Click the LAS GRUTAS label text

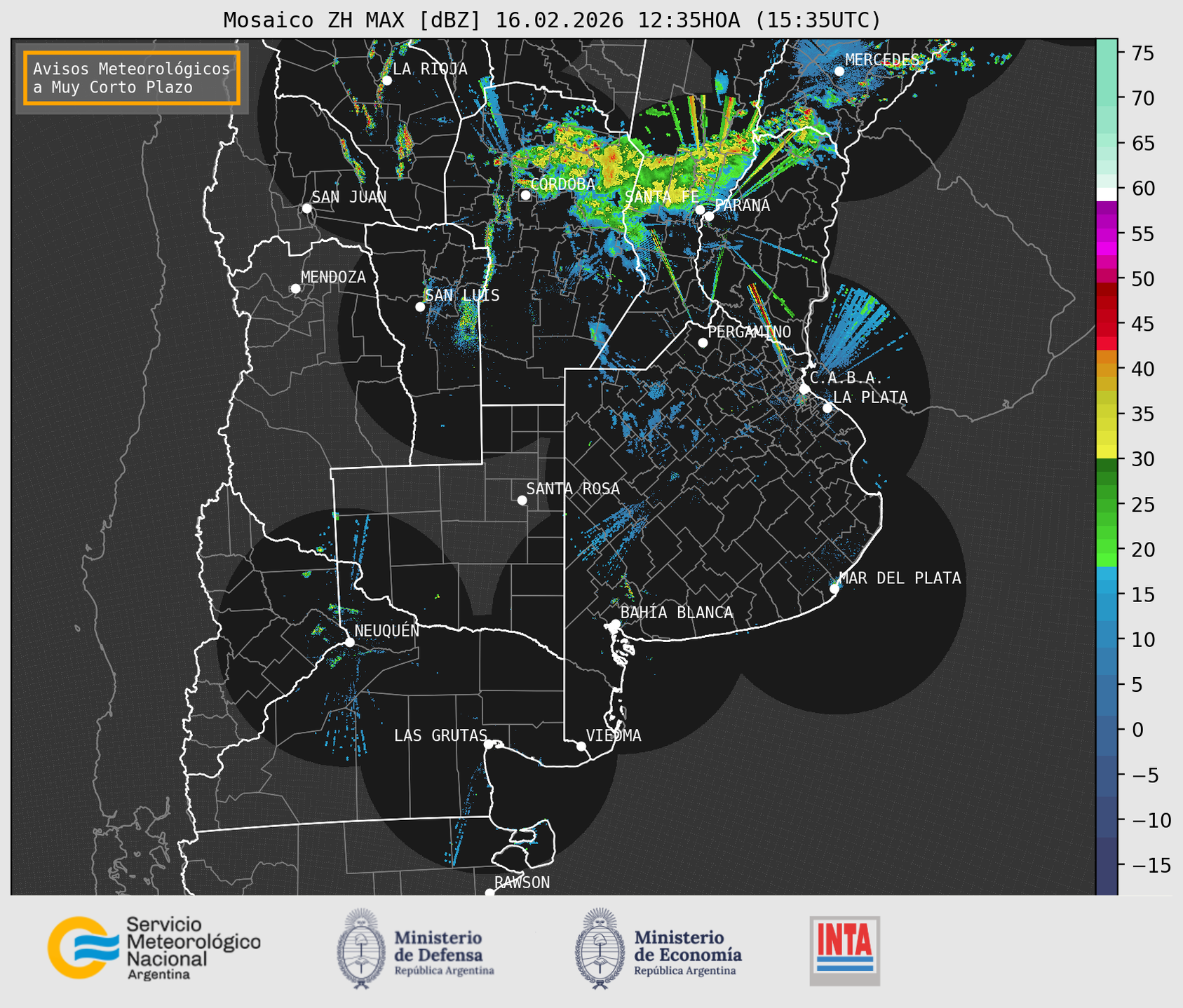pos(440,735)
